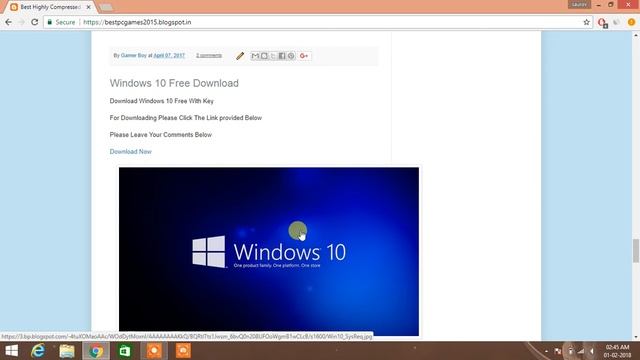The width and height of the screenshot is (640, 360).
Task: Open the April 07, 2017 post date link
Action: pos(169,56)
